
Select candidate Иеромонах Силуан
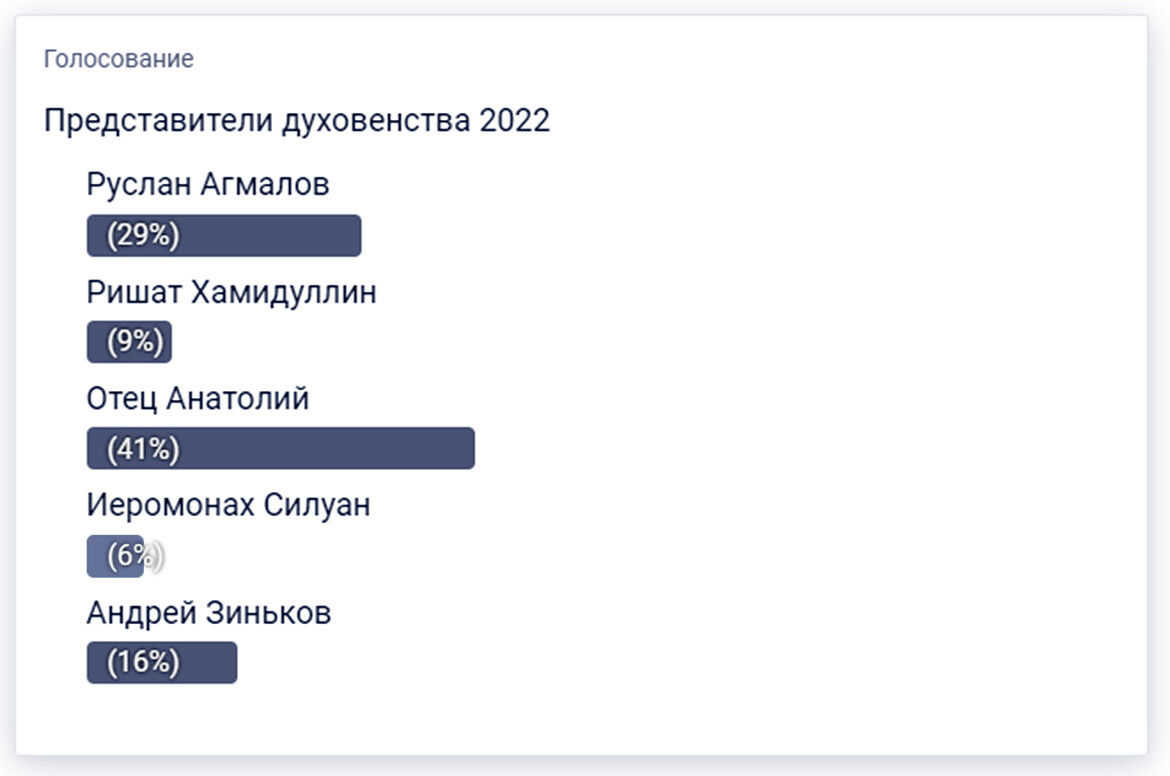tap(228, 505)
